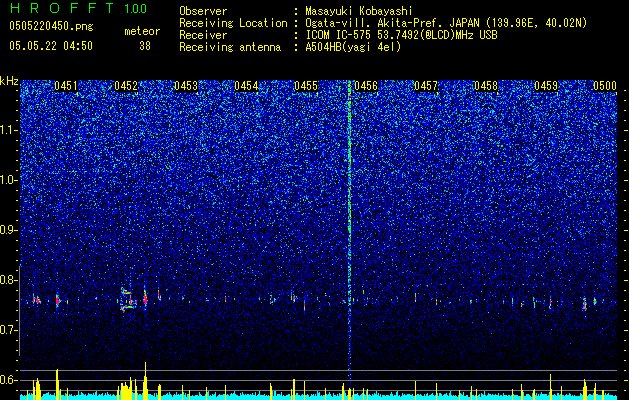Click receiver value ICOM IC-575 53.7492 MHz USB
Viewport: 629px width, 400px height.
[x=401, y=35]
